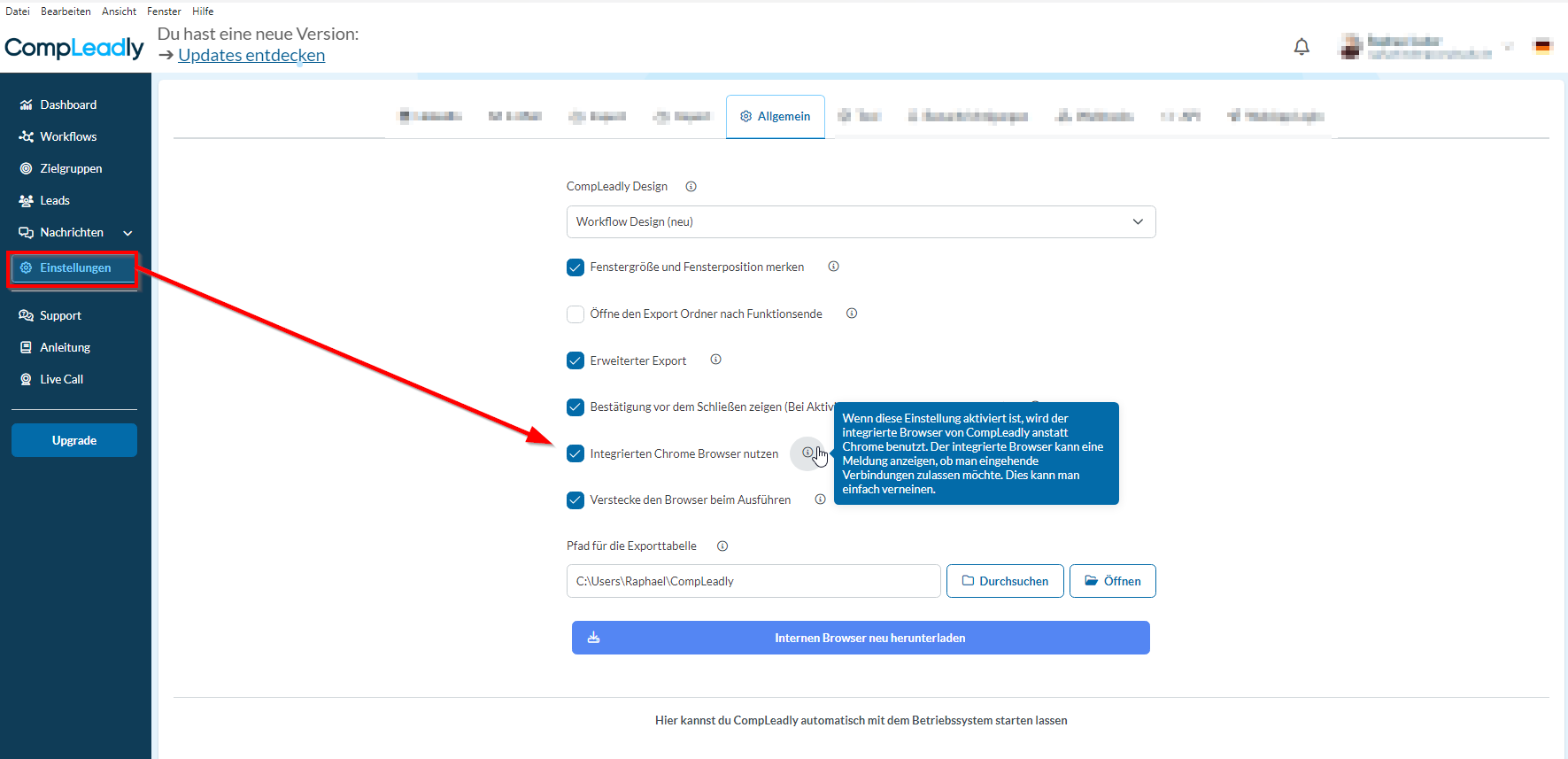Follow the Updates entdecken link
The image size is (1568, 759).
(x=251, y=56)
